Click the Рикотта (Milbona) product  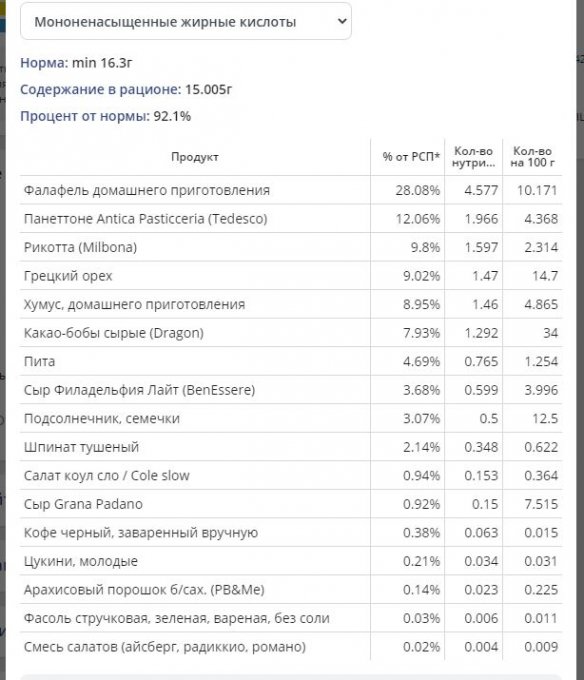[81, 247]
